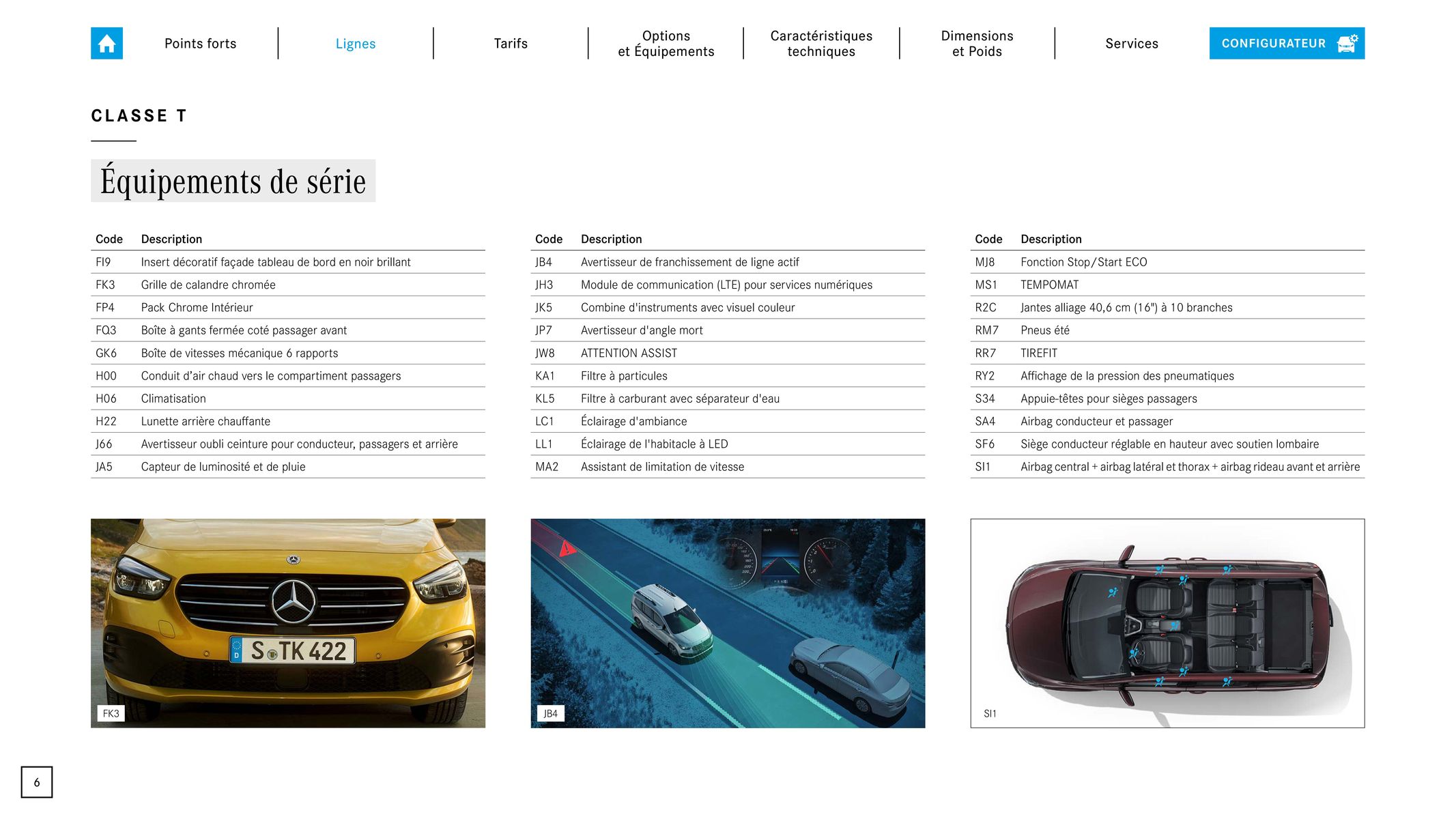1456x819 pixels.
Task: Select row 'Capteur de luminosité et de pluie'
Action: click(x=288, y=467)
